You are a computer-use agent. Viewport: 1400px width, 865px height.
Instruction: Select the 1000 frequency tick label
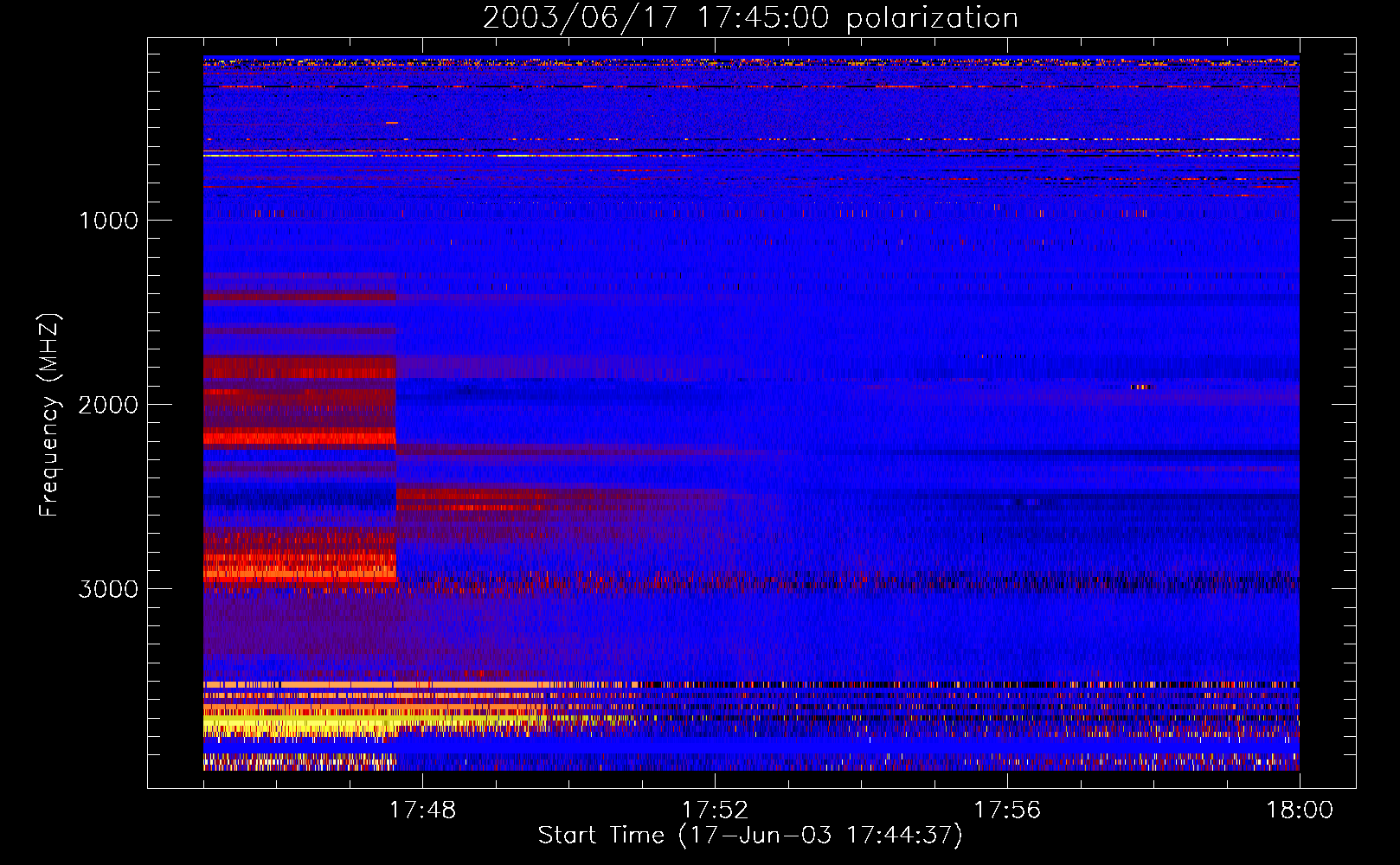[109, 221]
